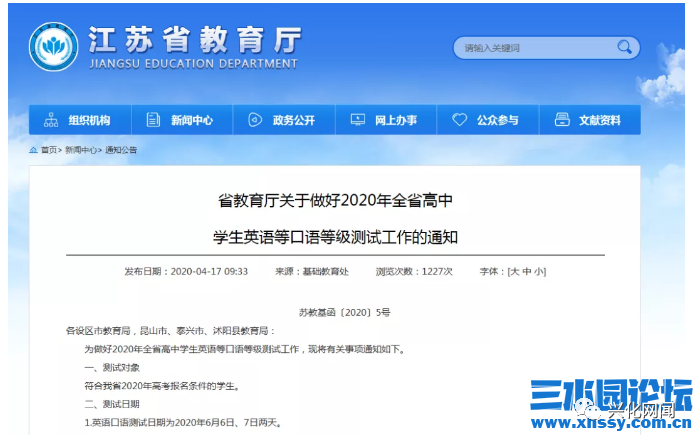Click the Jiangsu Education Department logo emblem
Image resolution: width=698 pixels, height=441 pixels.
pos(53,48)
